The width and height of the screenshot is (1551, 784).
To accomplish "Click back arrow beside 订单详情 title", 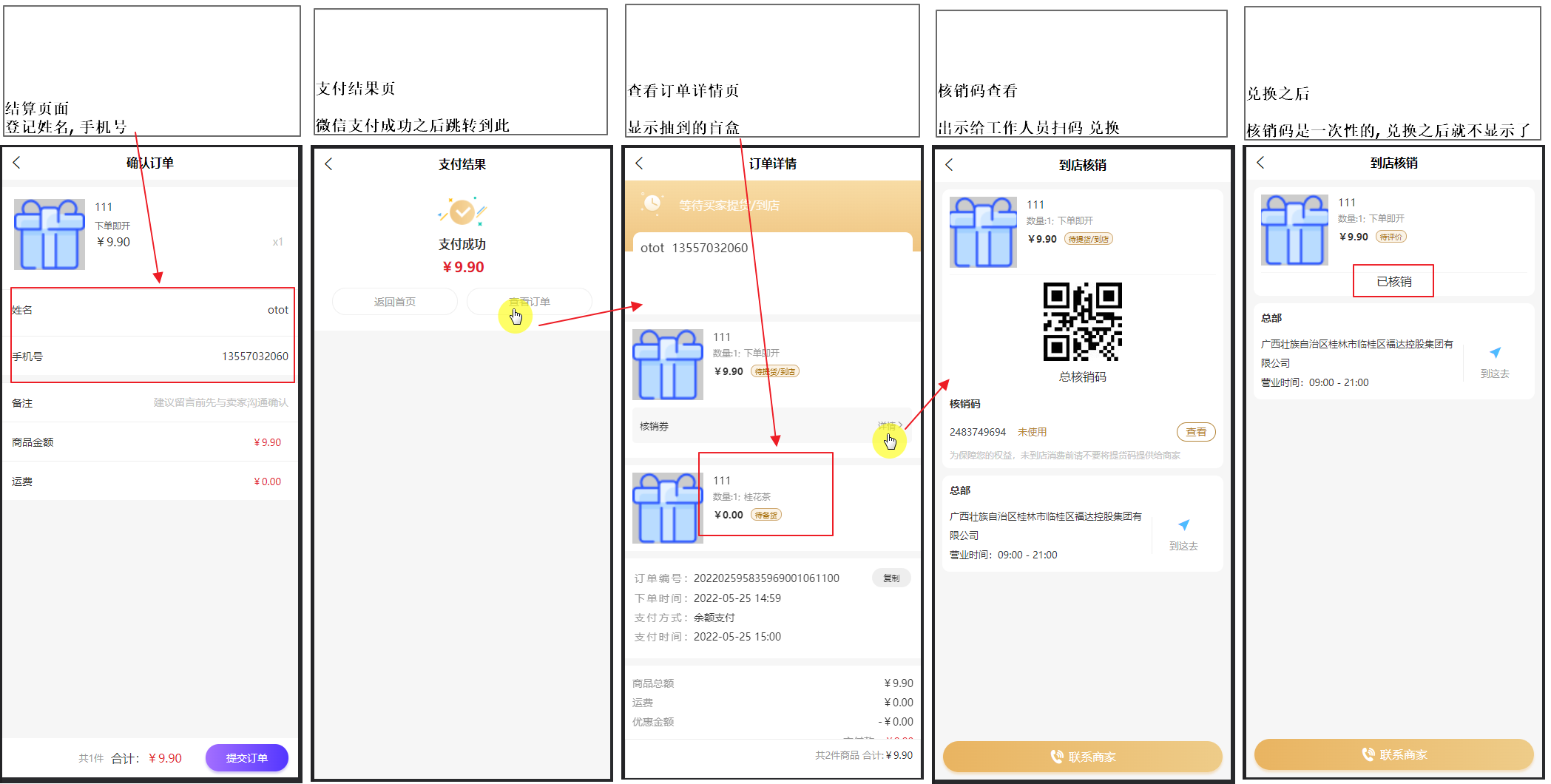I will pos(639,163).
